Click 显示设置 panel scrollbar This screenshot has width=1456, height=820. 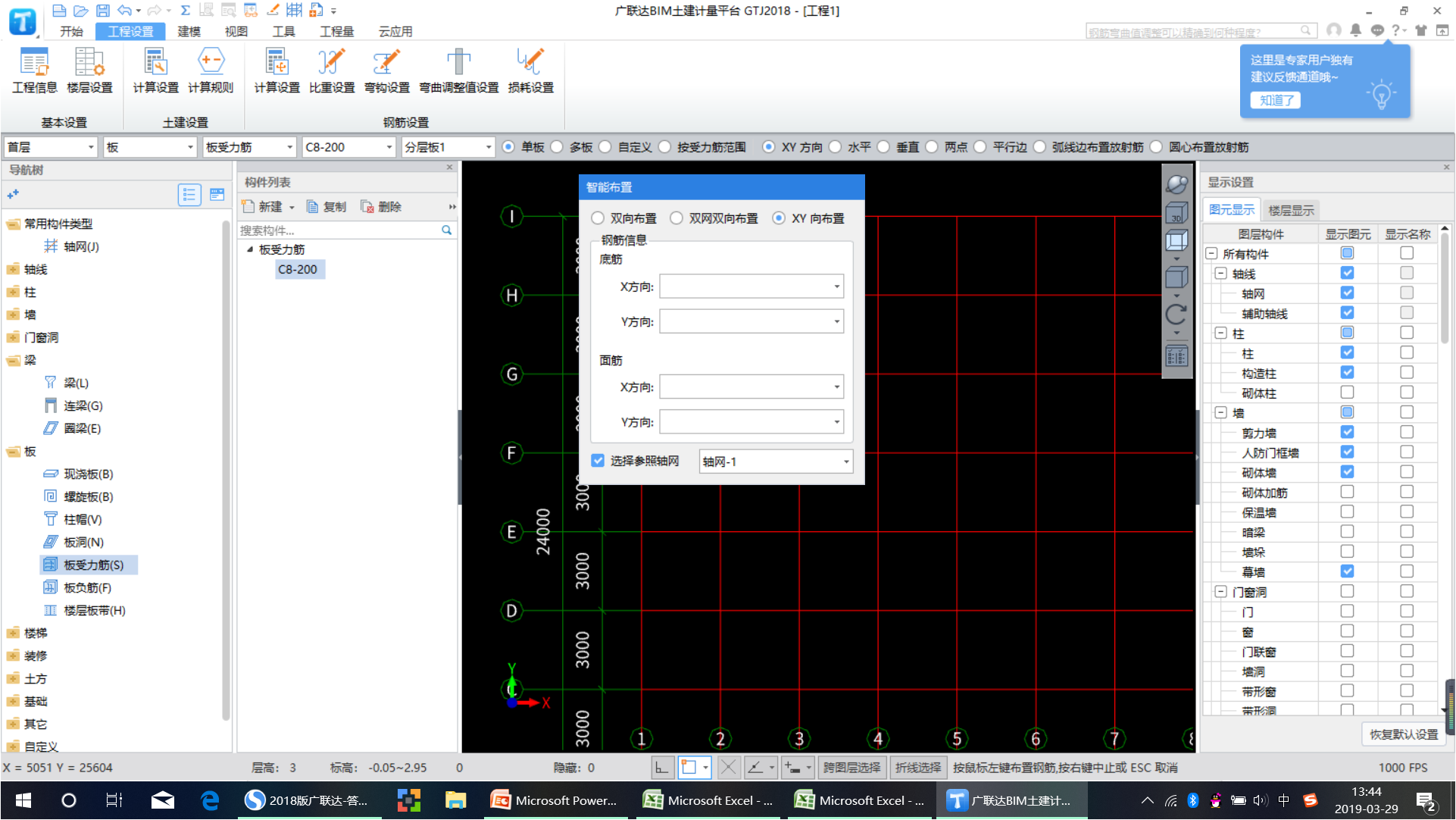coord(1444,288)
